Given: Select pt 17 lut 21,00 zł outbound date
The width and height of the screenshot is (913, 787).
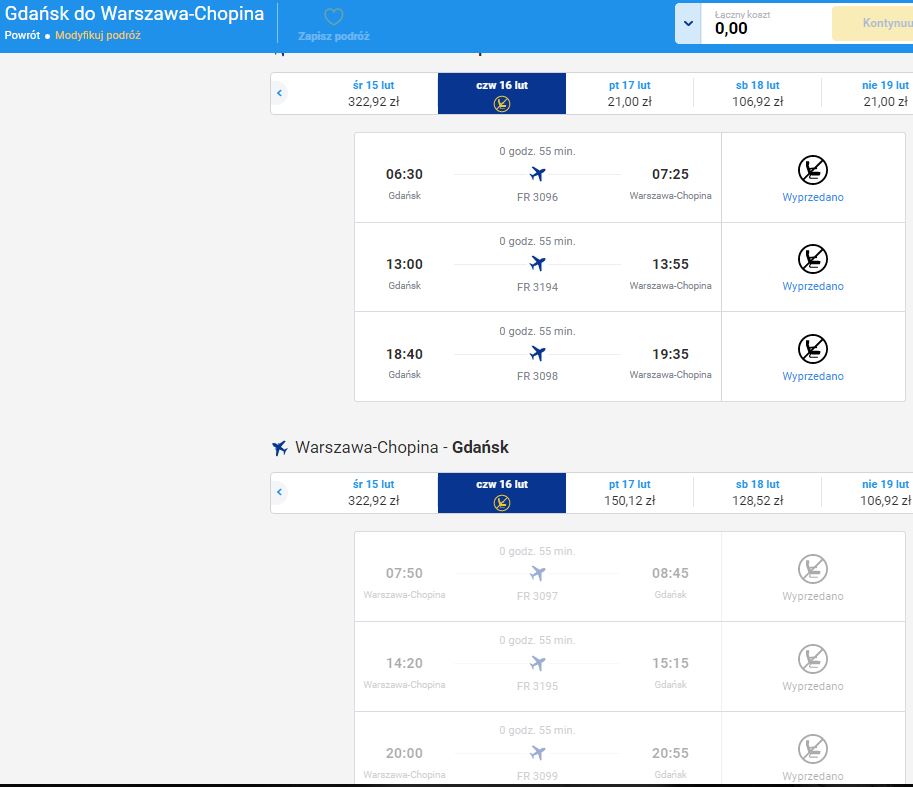Looking at the screenshot, I should point(629,93).
